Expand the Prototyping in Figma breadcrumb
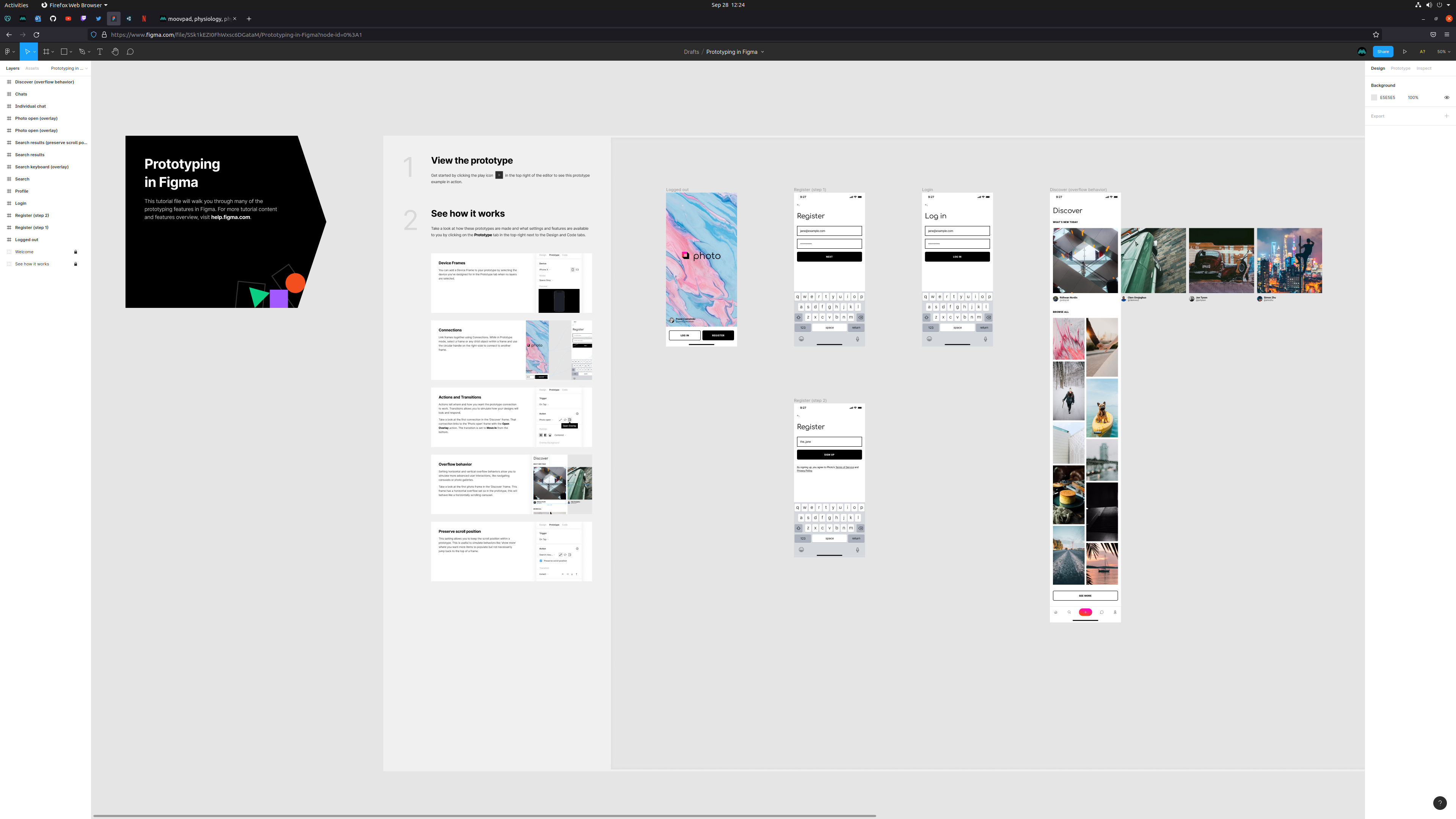Viewport: 1456px width, 819px height. (763, 51)
